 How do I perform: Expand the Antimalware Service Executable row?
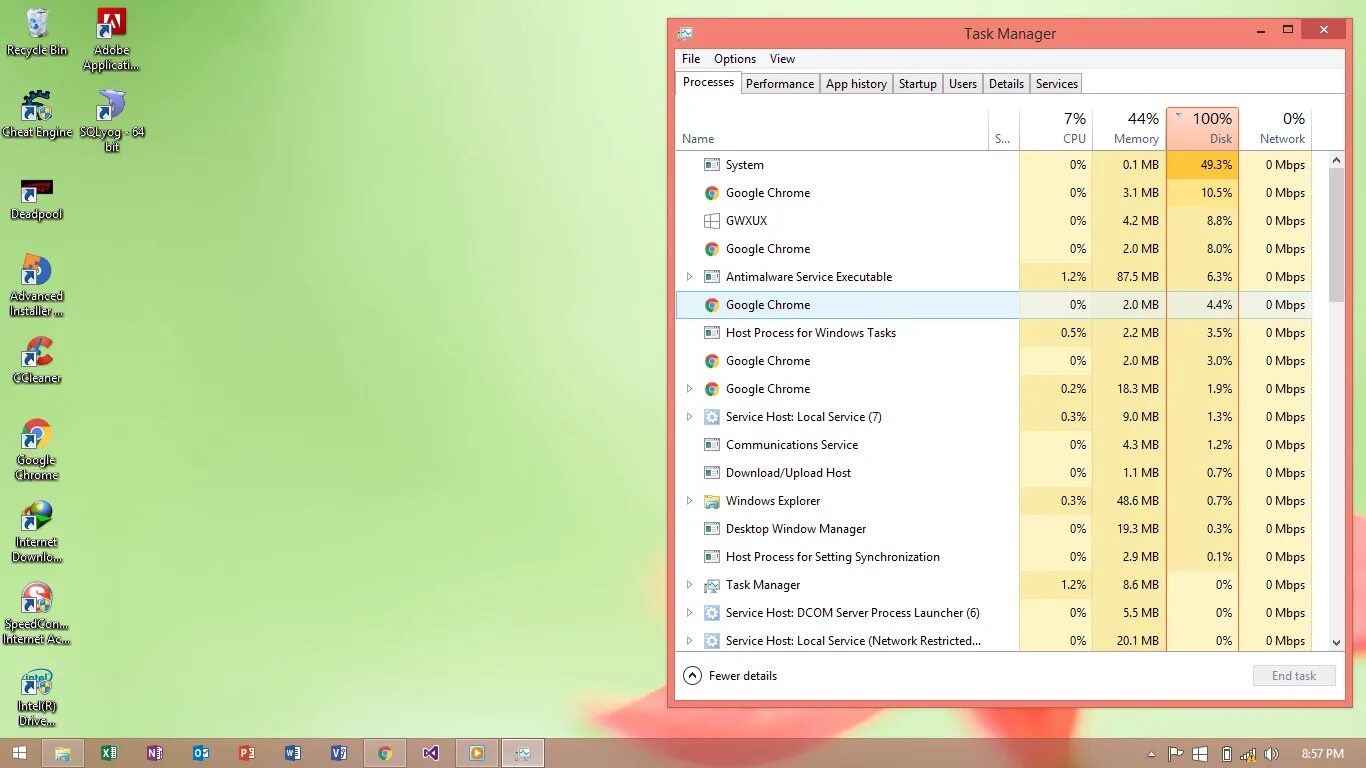click(689, 277)
